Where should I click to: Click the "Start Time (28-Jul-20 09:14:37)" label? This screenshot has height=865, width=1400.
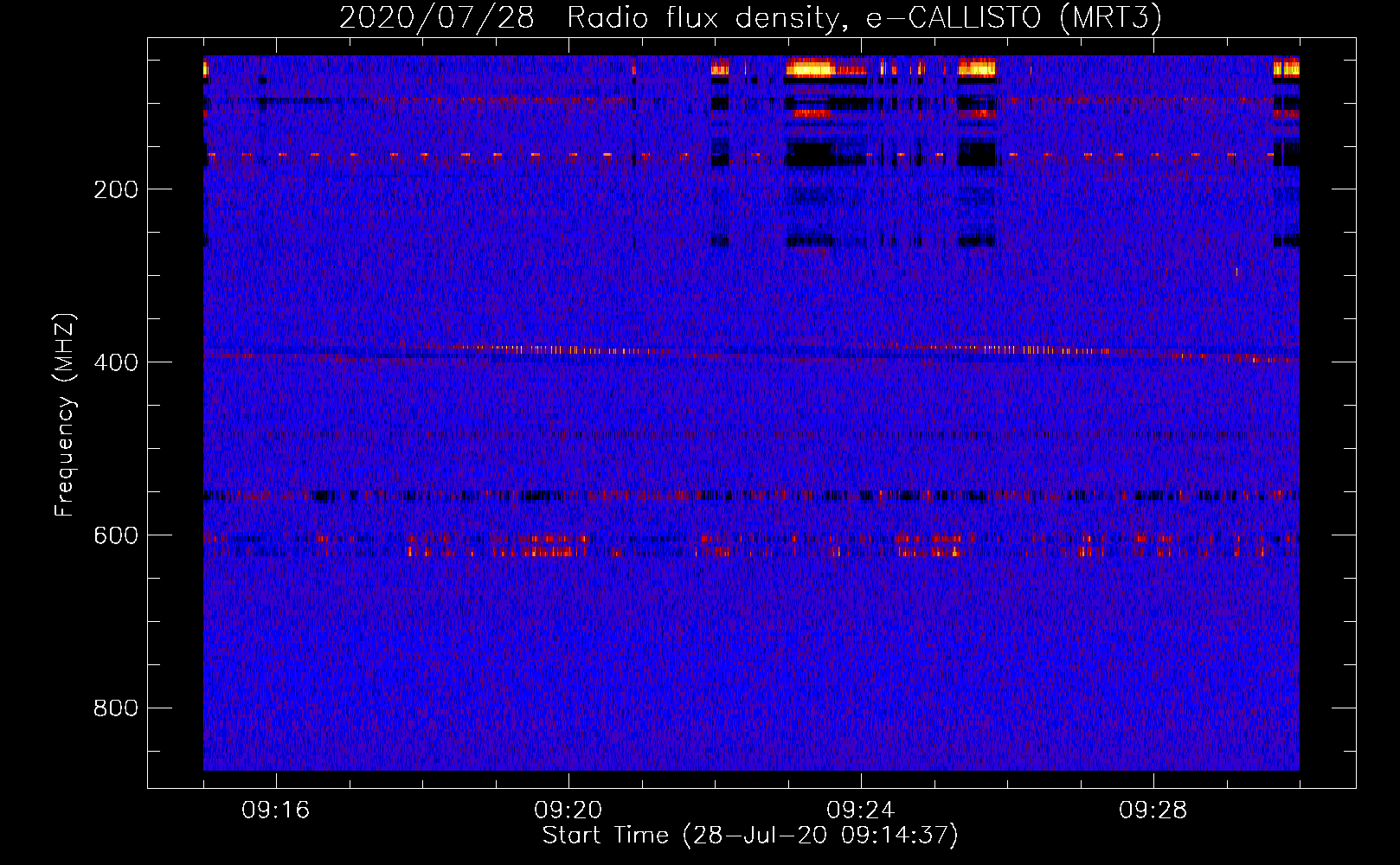click(x=750, y=836)
